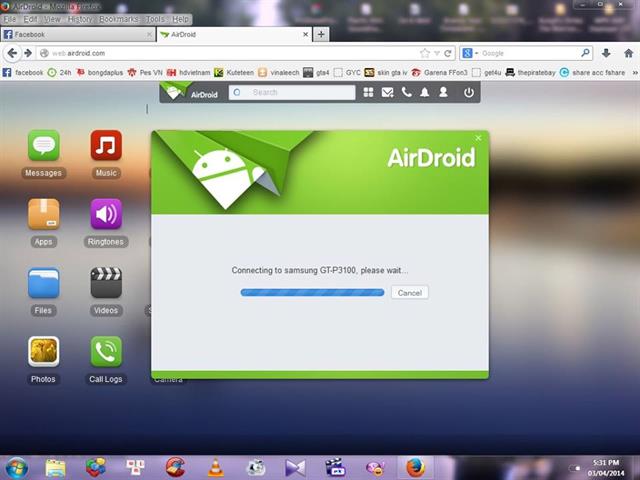Viewport: 640px width, 480px height.
Task: Close the AirDroid tab
Action: pos(305,35)
